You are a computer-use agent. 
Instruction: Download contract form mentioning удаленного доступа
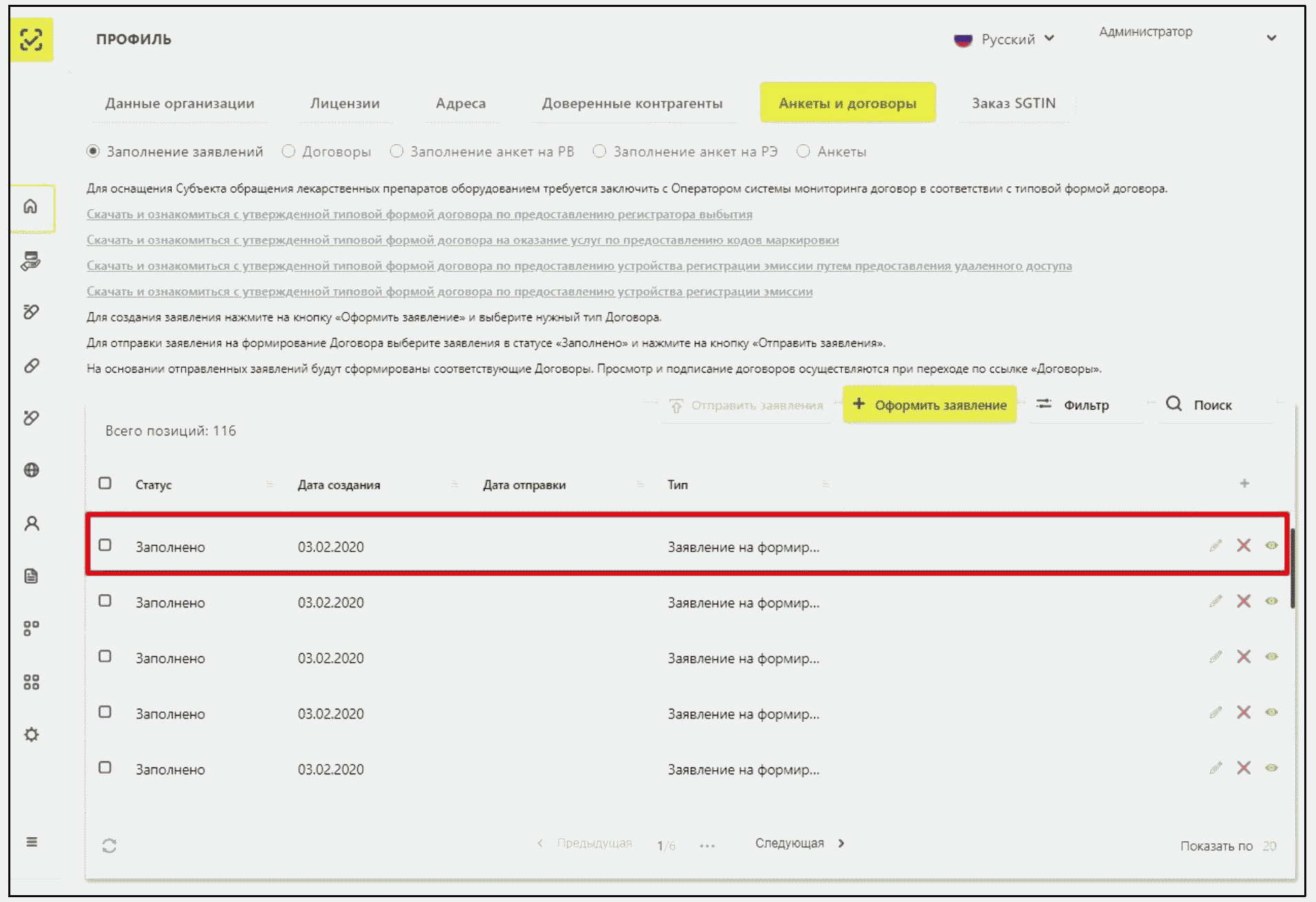tap(579, 266)
